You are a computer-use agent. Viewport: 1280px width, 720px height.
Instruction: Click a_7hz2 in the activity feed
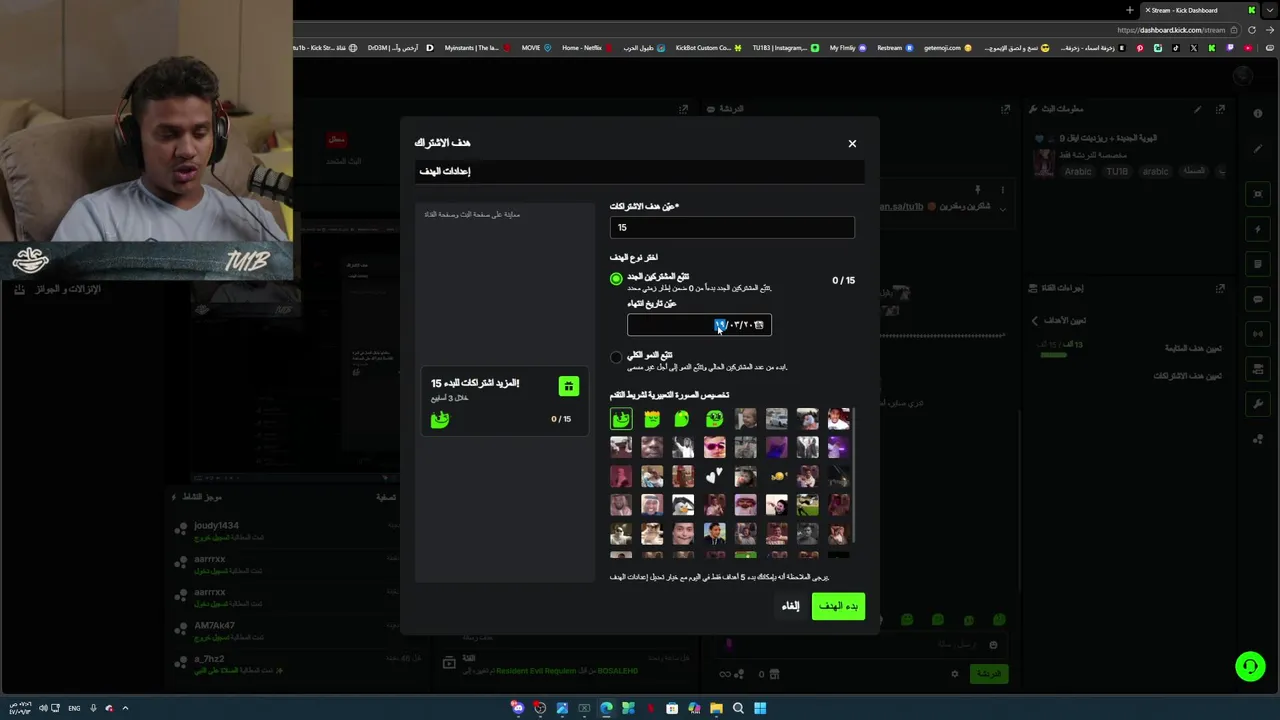coord(209,659)
